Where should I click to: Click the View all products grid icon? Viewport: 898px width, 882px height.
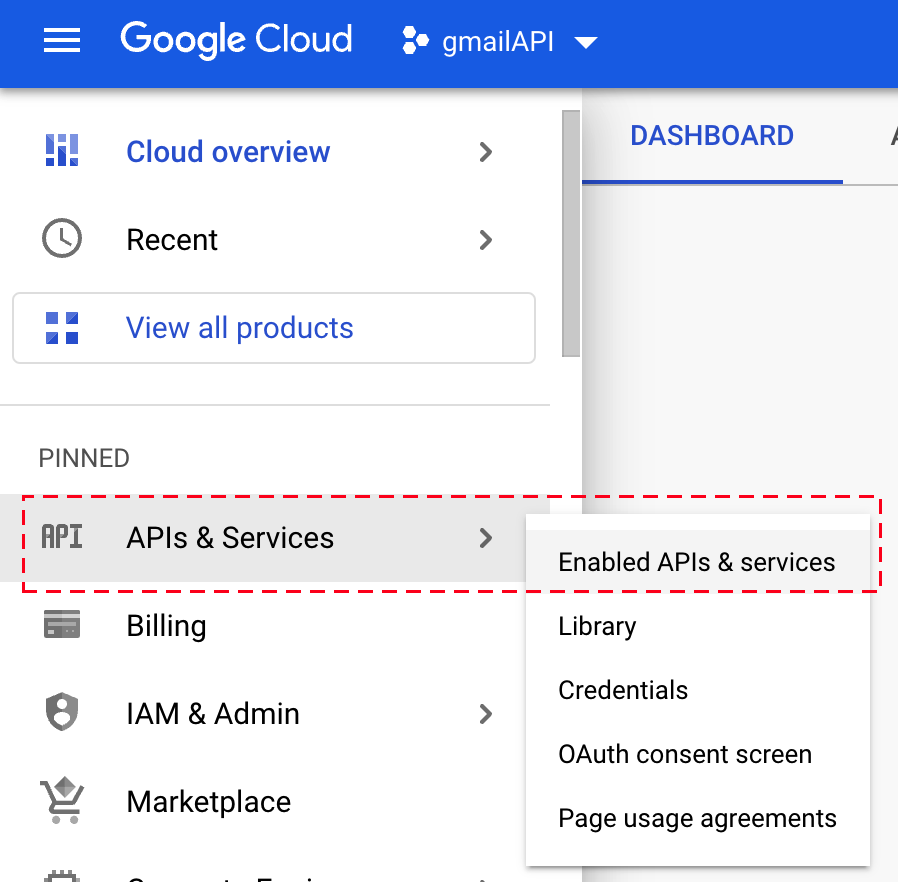click(x=62, y=328)
